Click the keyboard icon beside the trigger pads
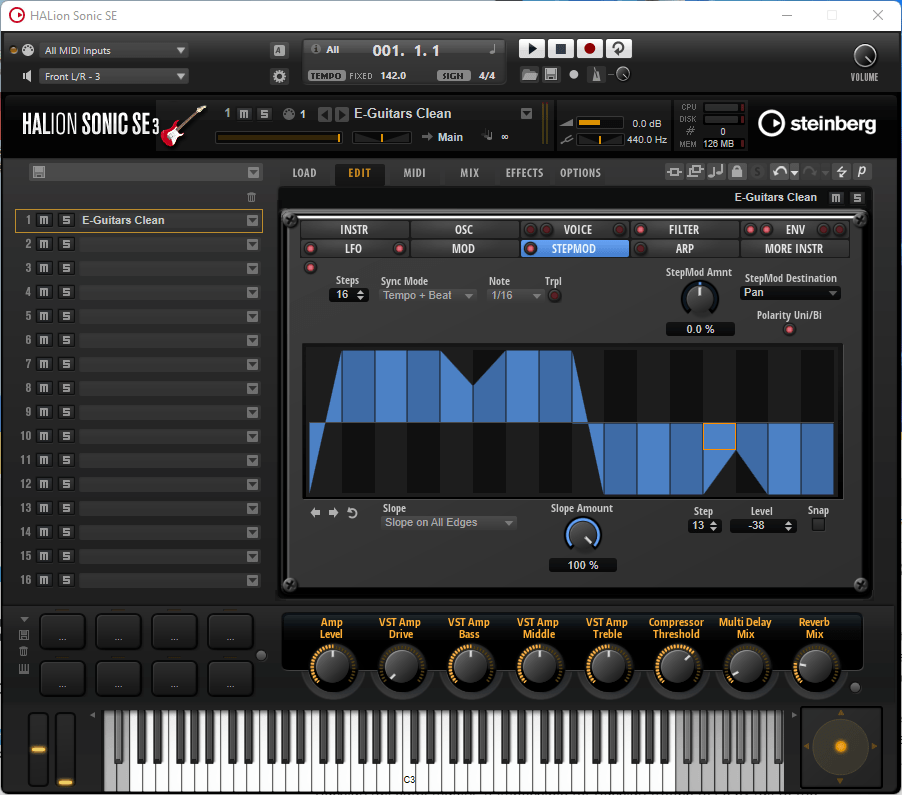Image resolution: width=902 pixels, height=795 pixels. pos(24,668)
